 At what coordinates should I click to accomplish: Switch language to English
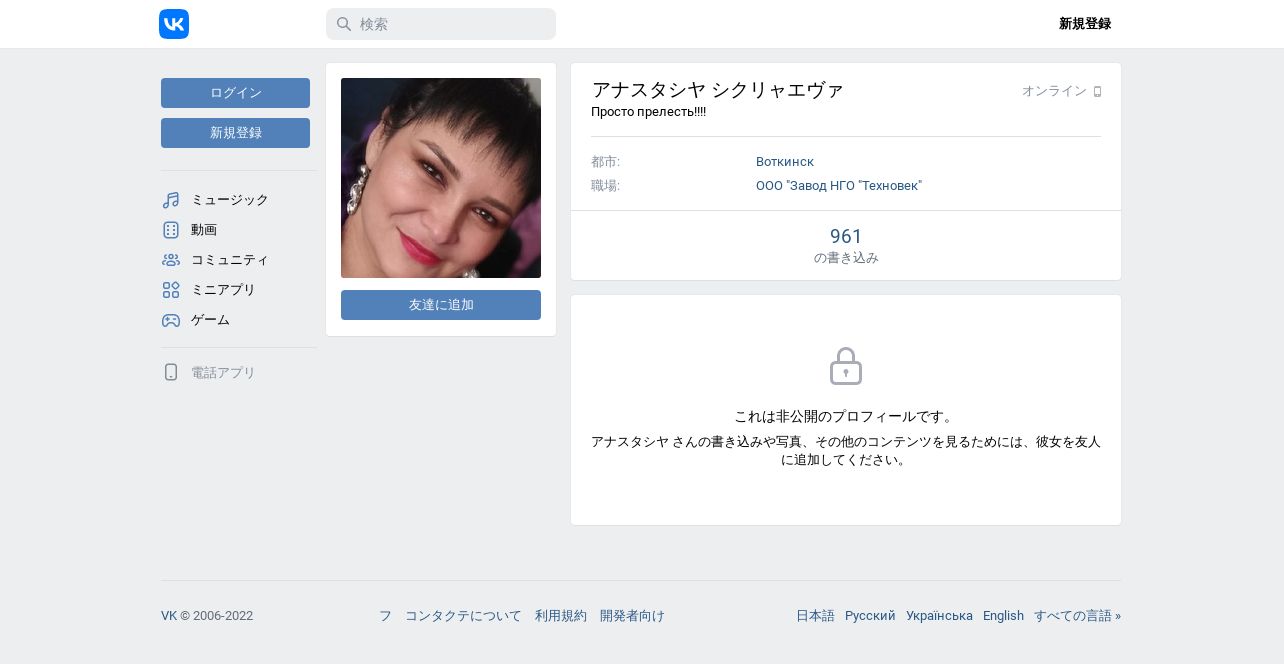point(1003,616)
